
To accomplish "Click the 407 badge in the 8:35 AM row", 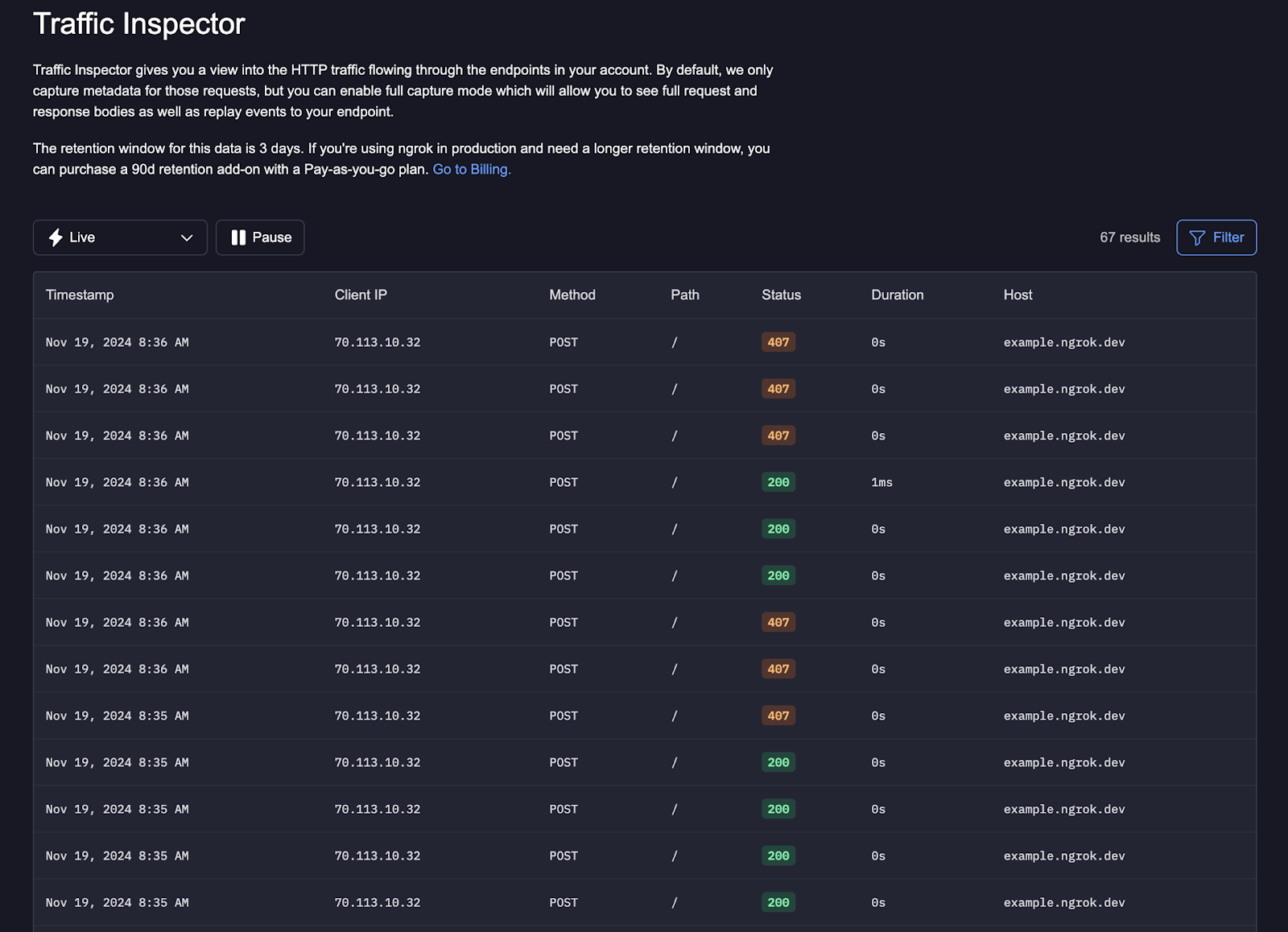I will 778,715.
